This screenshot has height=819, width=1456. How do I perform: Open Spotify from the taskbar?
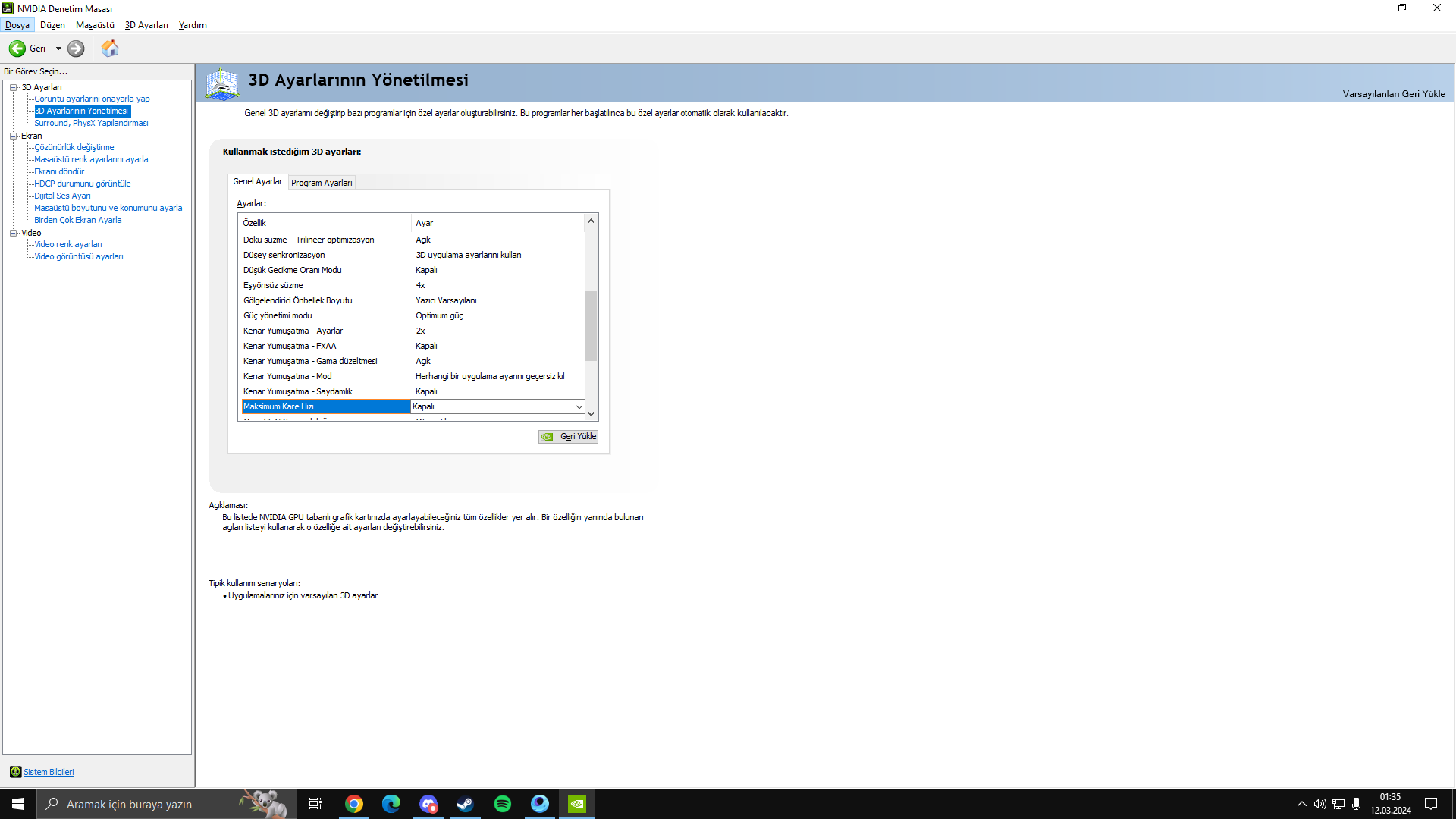[x=502, y=804]
